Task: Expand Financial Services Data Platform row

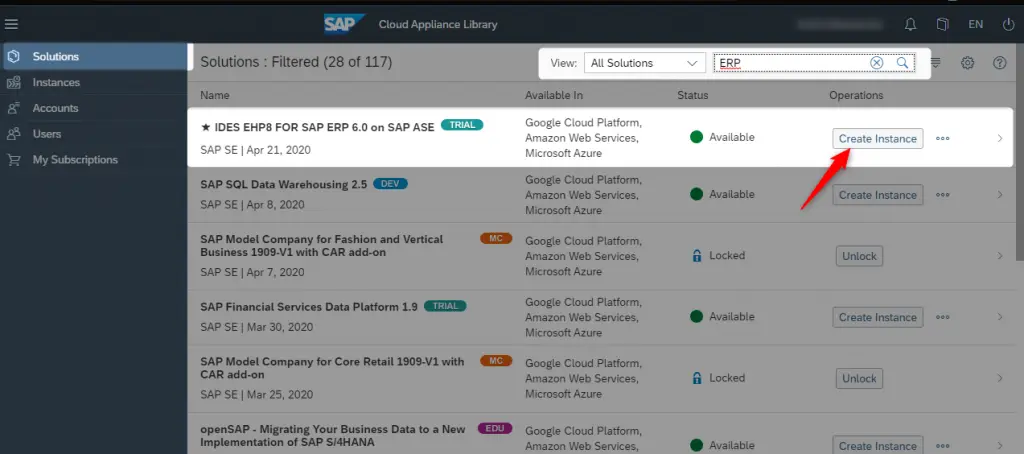Action: (1000, 317)
